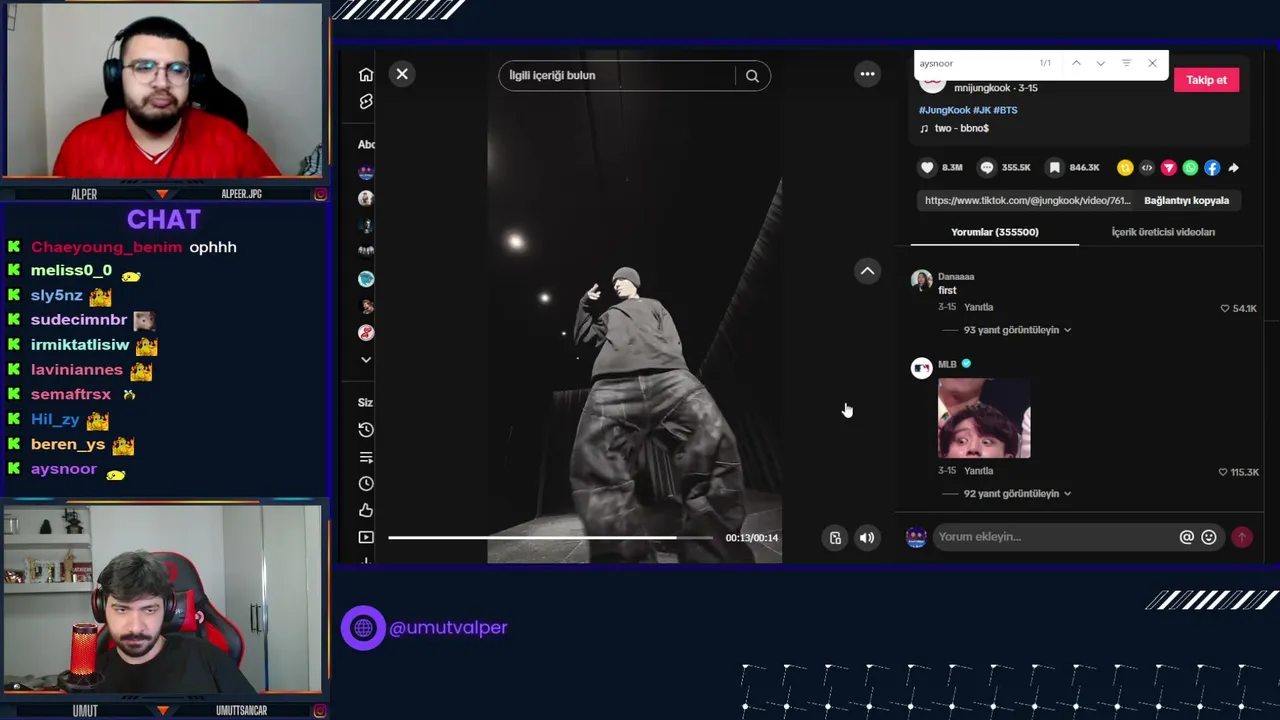This screenshot has height=720, width=1280.
Task: Open the Home icon in the left sidebar
Action: (x=366, y=75)
